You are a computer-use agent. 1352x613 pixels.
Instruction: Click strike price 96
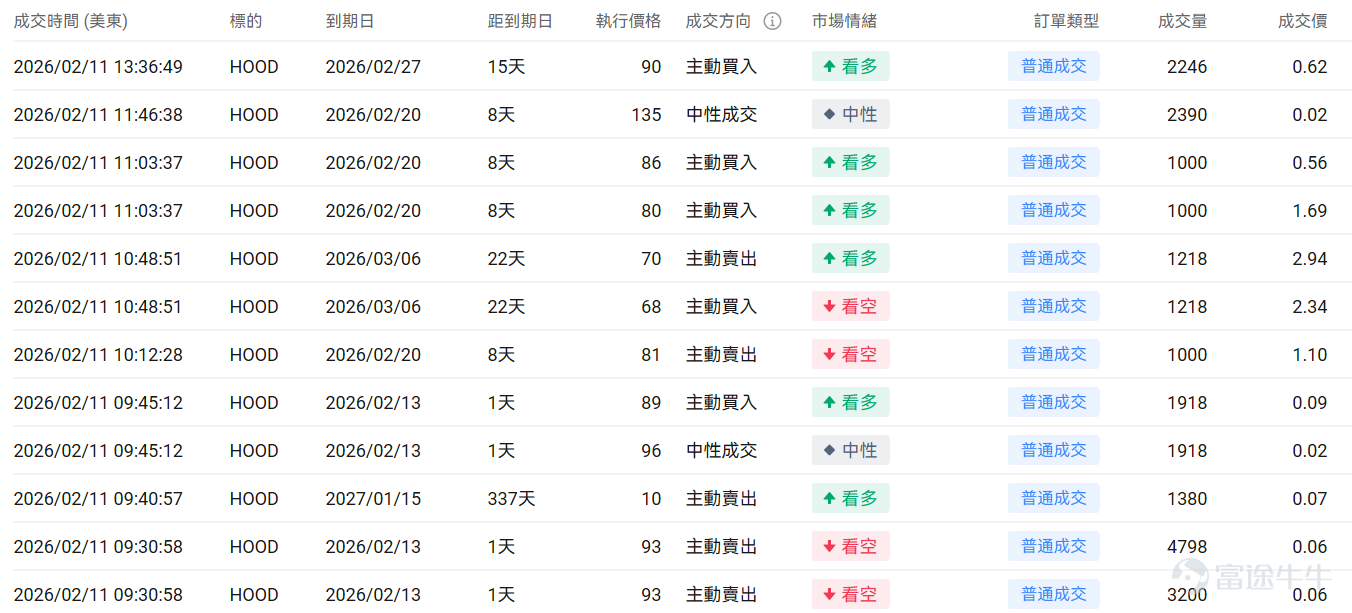tap(652, 451)
